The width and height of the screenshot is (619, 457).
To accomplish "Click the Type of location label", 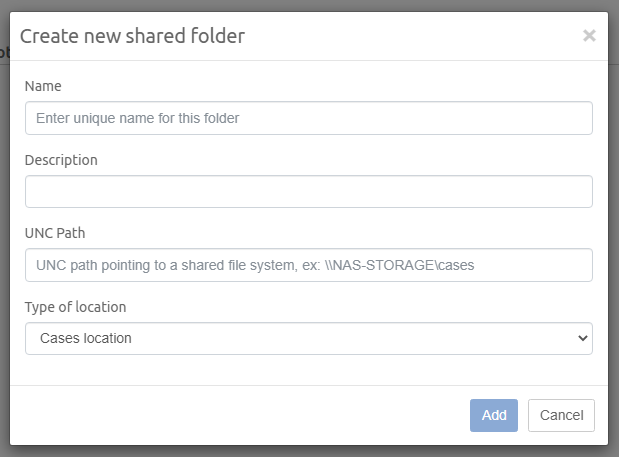I will (x=76, y=307).
